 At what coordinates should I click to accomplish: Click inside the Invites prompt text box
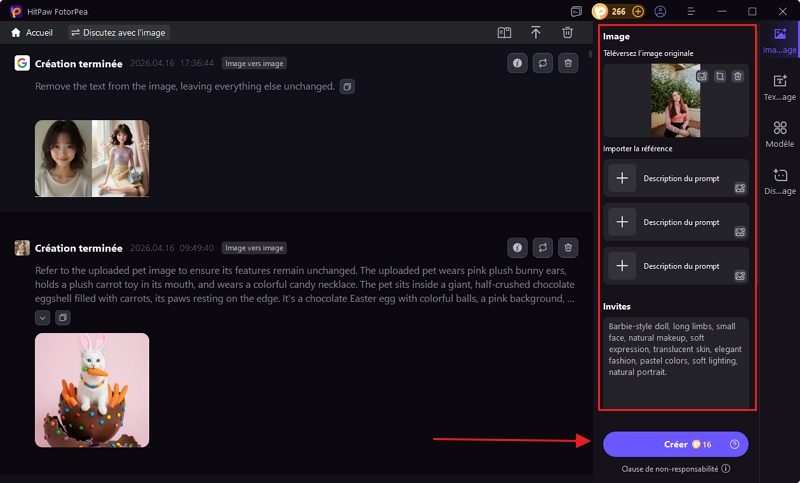[x=675, y=362]
